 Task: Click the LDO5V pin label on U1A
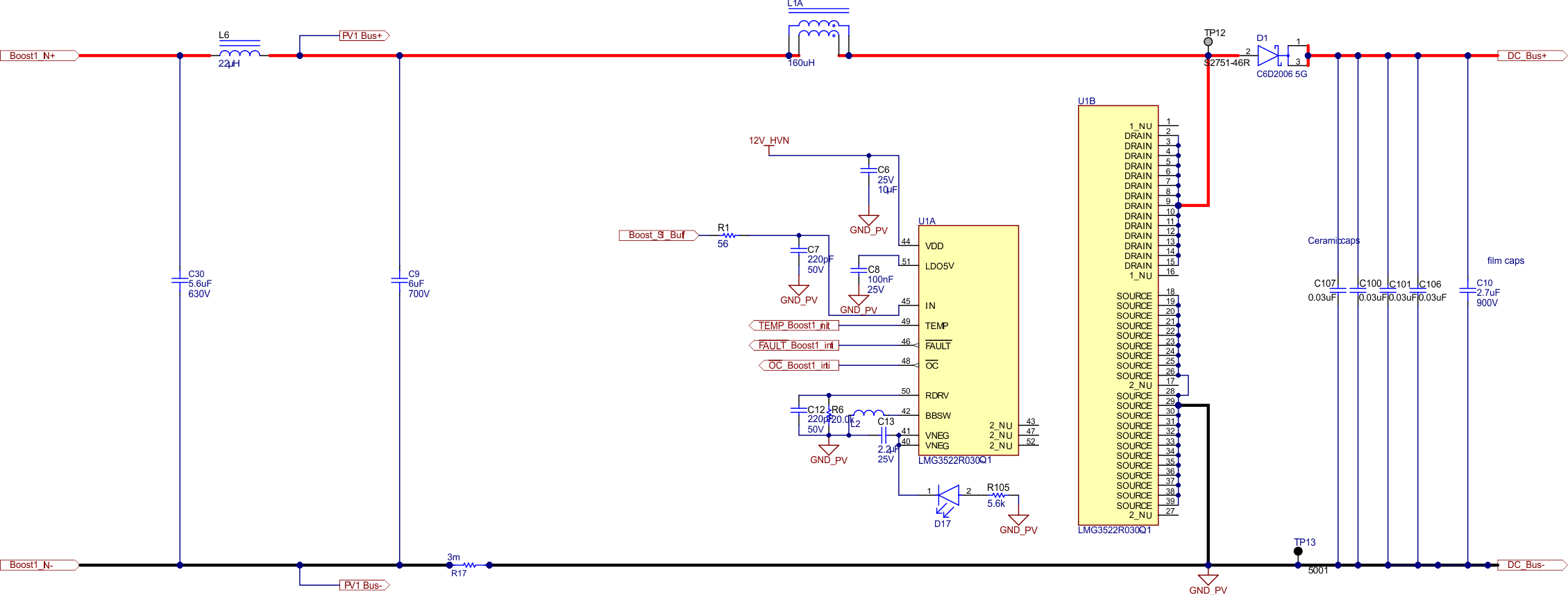click(940, 266)
